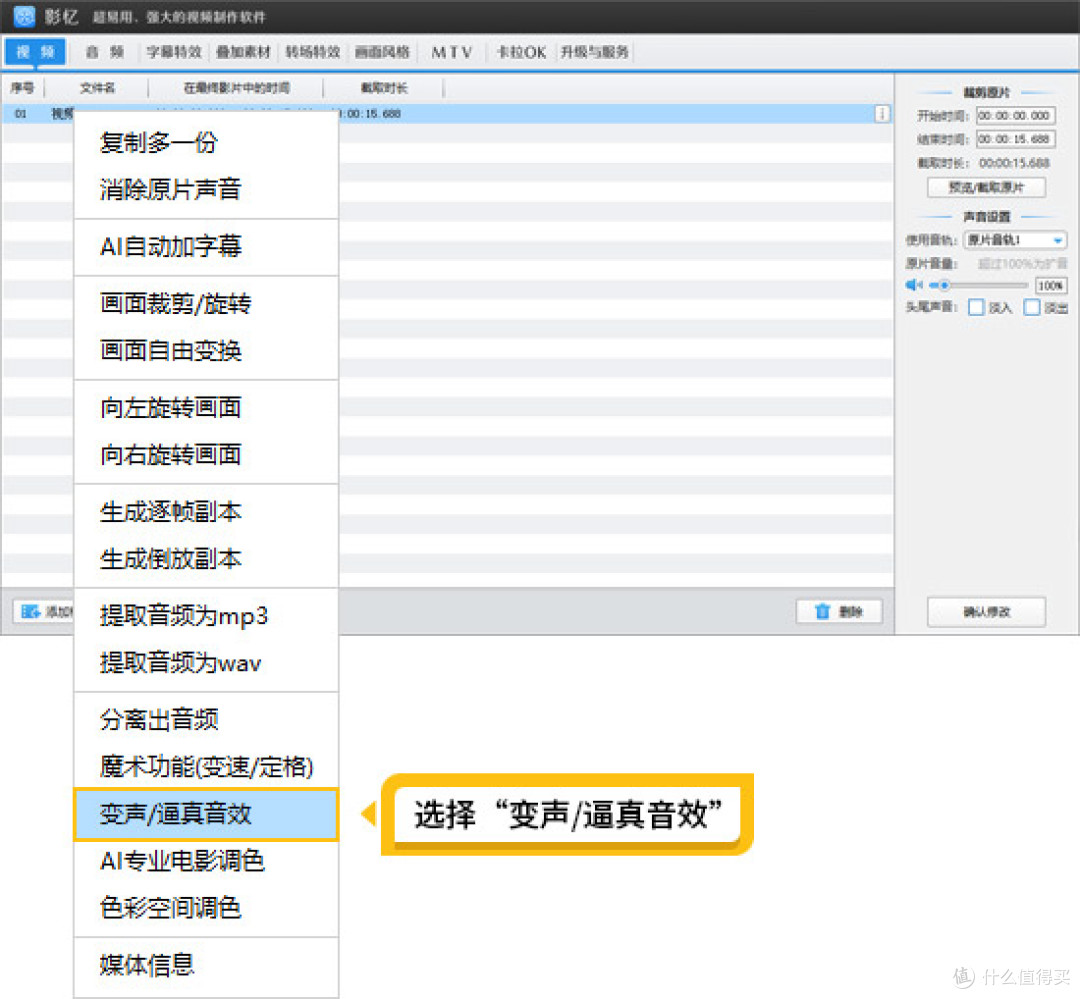Open the 使用音轨 audio track dropdown
Image resolution: width=1080 pixels, height=999 pixels.
click(1015, 240)
